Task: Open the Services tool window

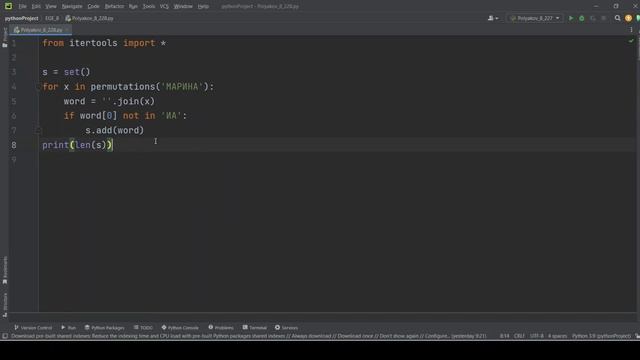Action: 287,328
